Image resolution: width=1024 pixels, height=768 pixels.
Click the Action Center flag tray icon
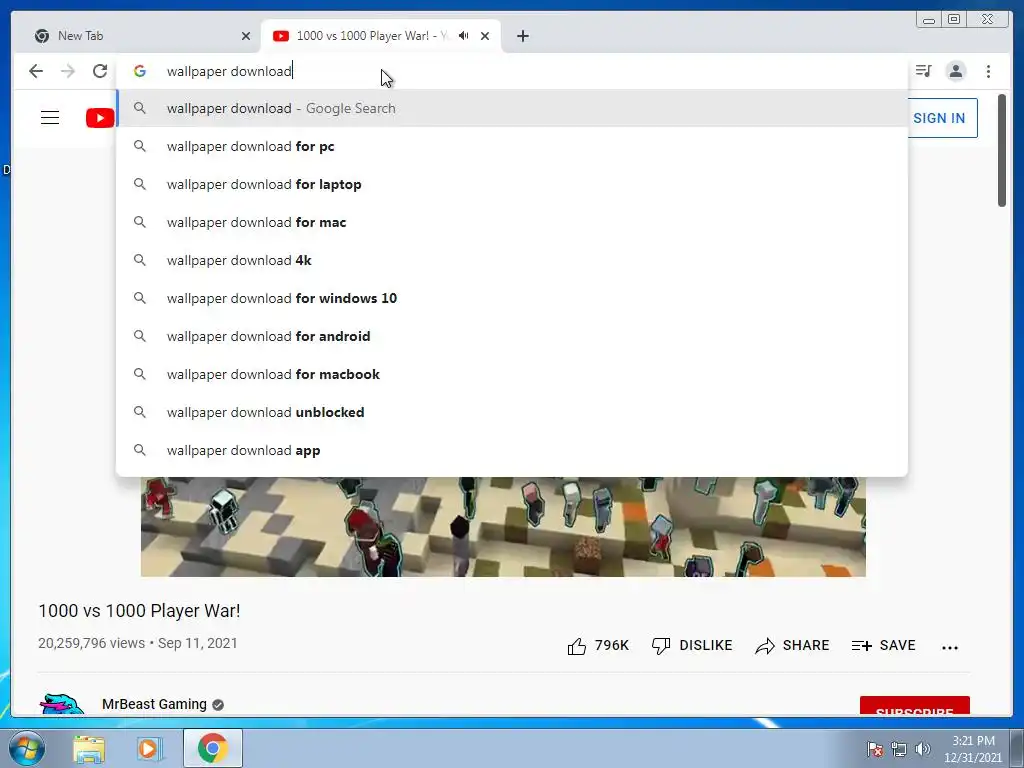point(875,749)
